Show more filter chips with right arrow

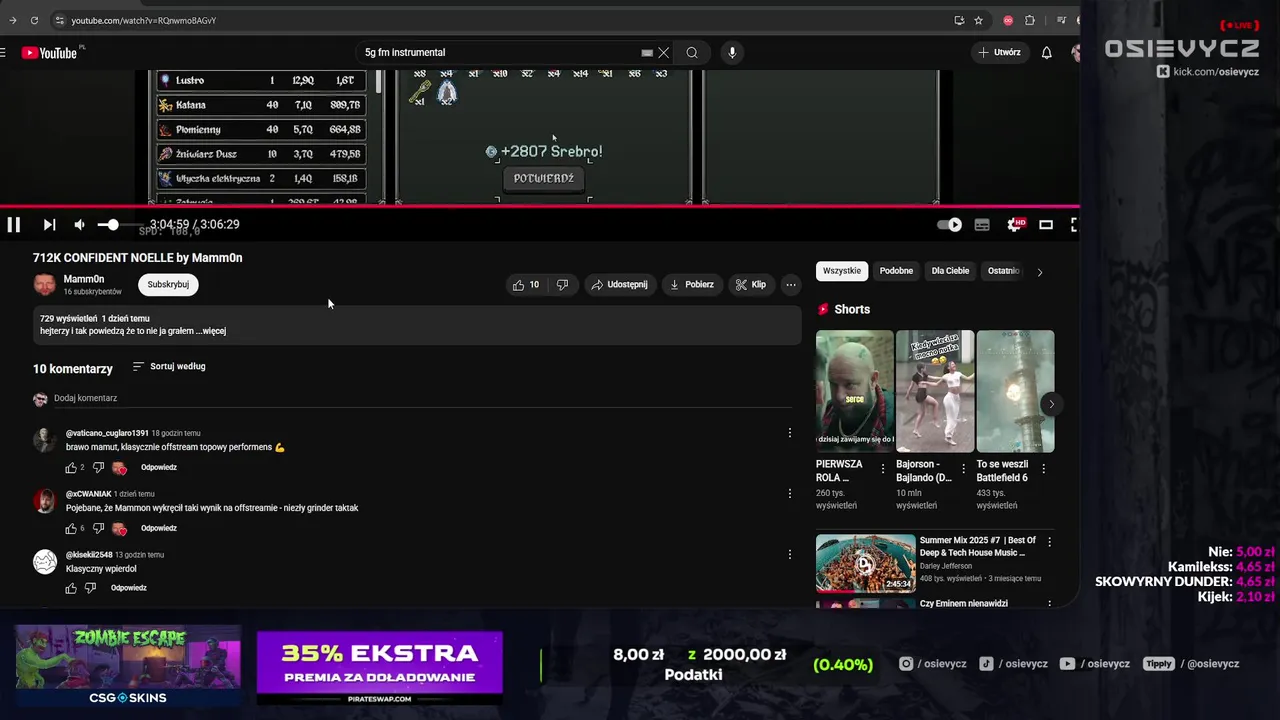pos(1040,272)
